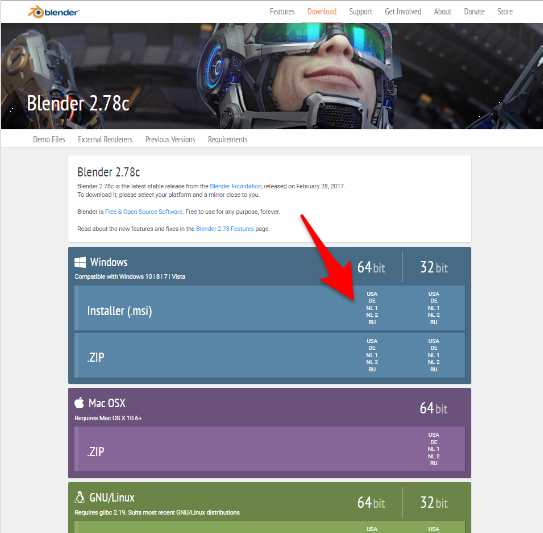Download Windows 64-bit ZIP from DE mirror

click(372, 348)
